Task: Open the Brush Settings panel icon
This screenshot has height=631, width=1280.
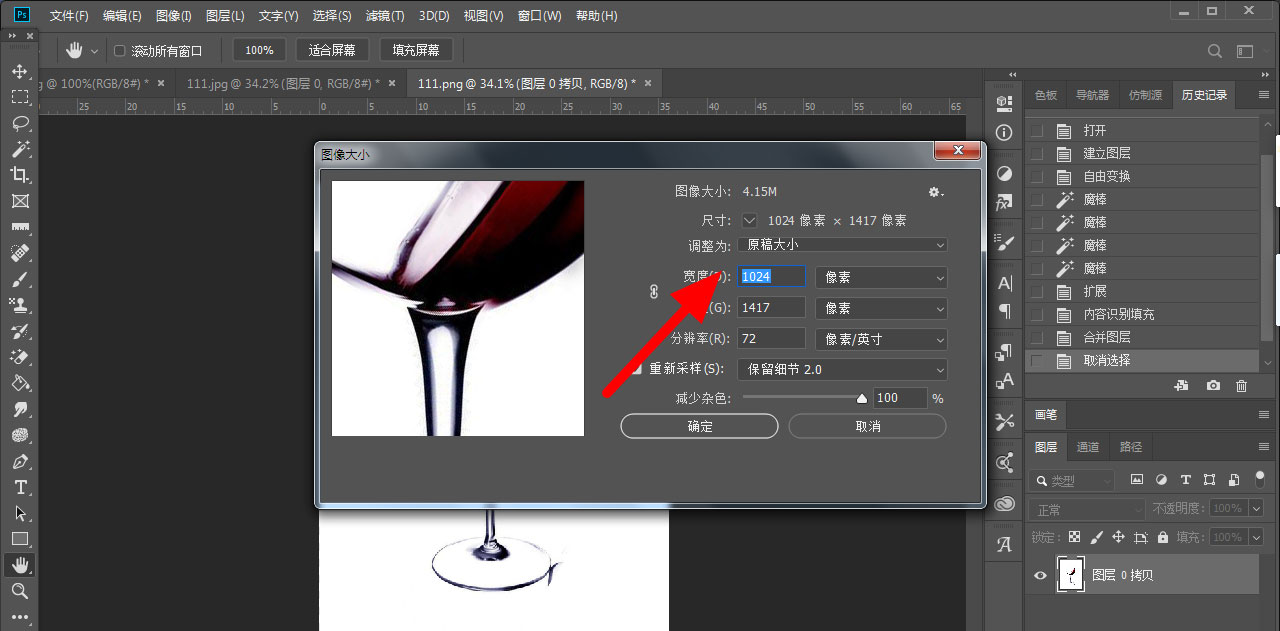Action: coord(1005,242)
